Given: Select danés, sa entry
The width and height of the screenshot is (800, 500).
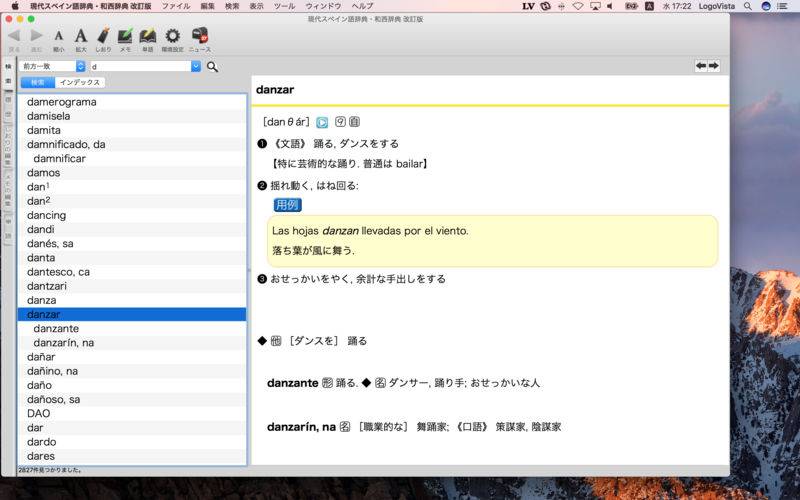Looking at the screenshot, I should [x=132, y=244].
